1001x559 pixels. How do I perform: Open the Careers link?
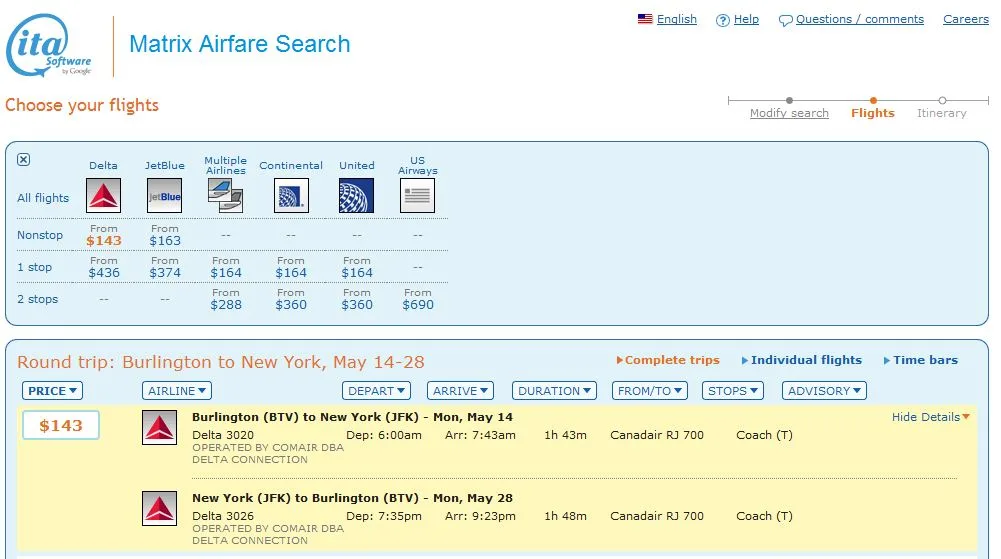(966, 19)
